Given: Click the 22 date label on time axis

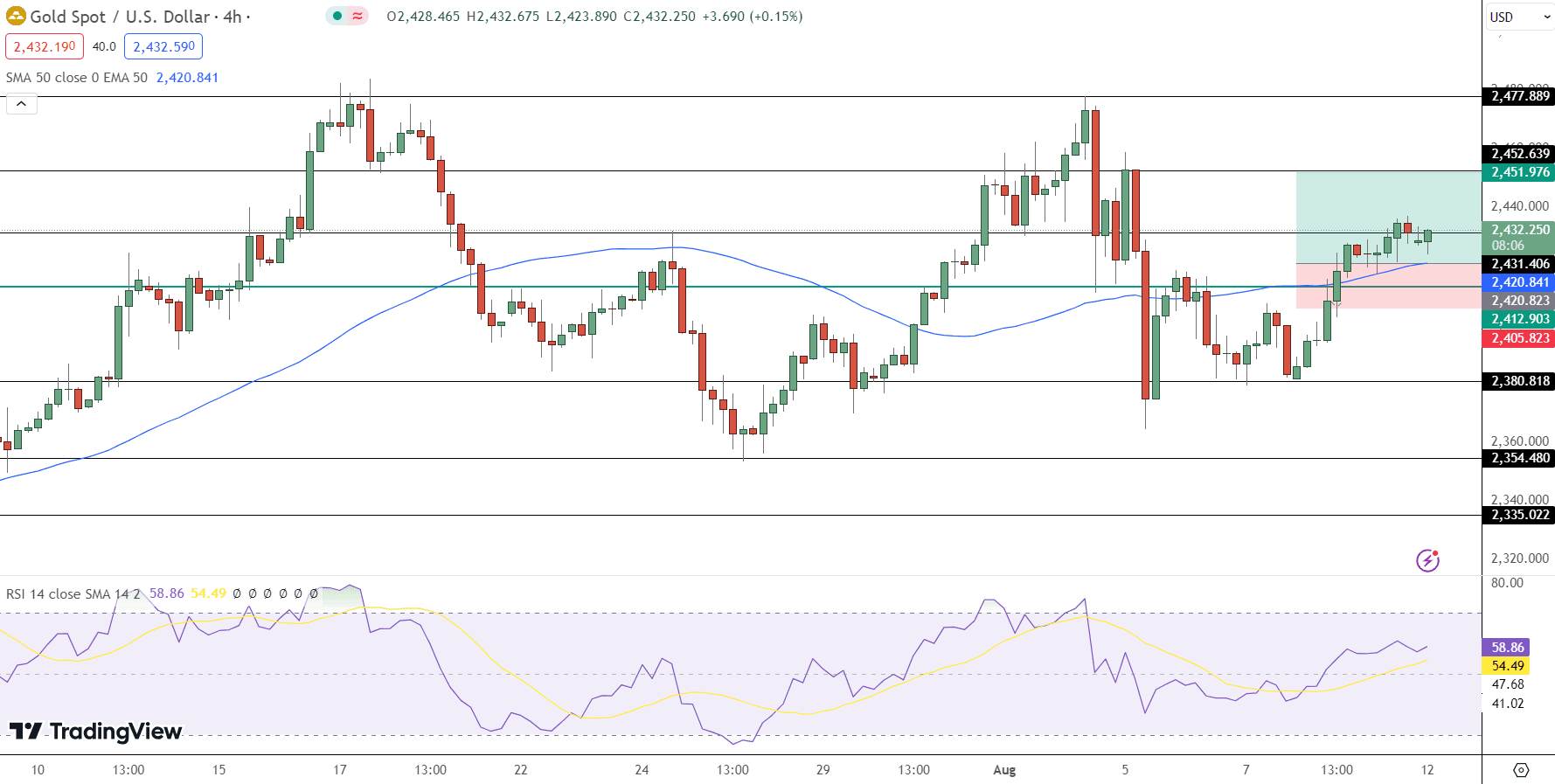Looking at the screenshot, I should (521, 770).
